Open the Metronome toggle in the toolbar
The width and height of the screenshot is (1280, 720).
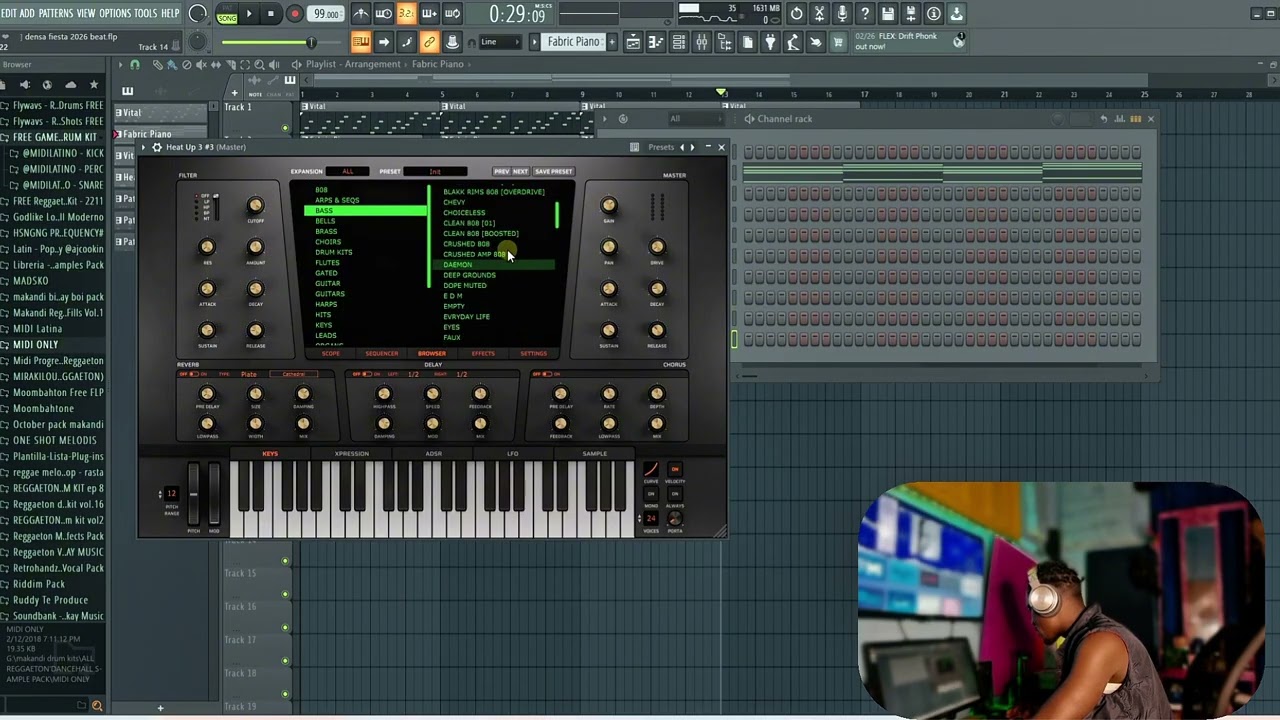(x=361, y=14)
